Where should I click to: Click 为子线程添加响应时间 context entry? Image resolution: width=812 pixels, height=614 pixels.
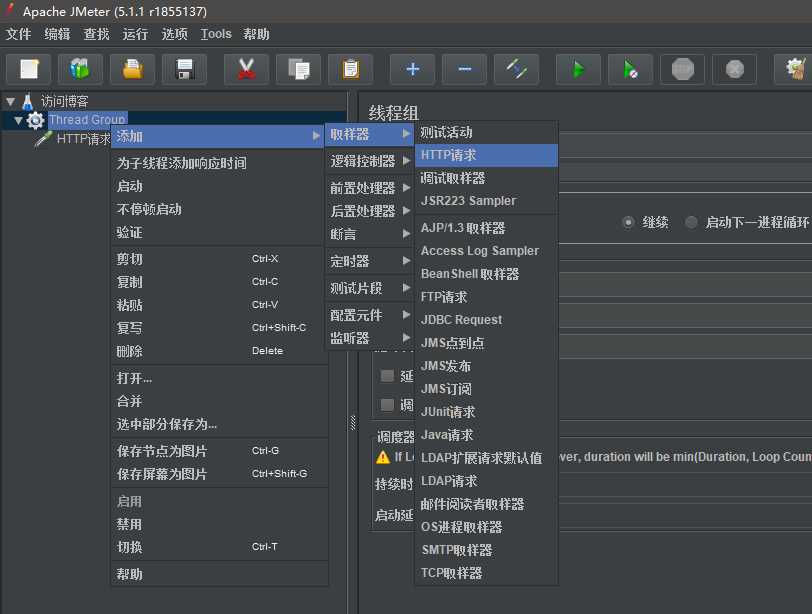tap(218, 163)
